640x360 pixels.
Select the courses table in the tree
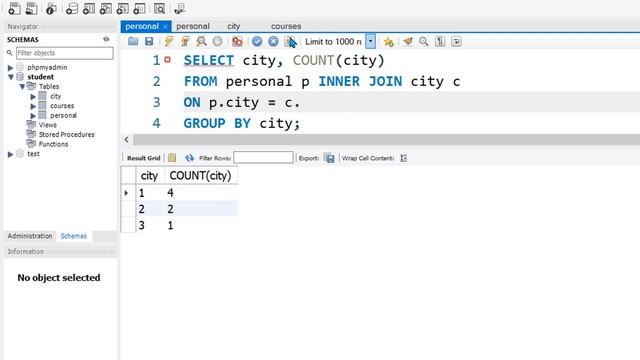click(62, 106)
